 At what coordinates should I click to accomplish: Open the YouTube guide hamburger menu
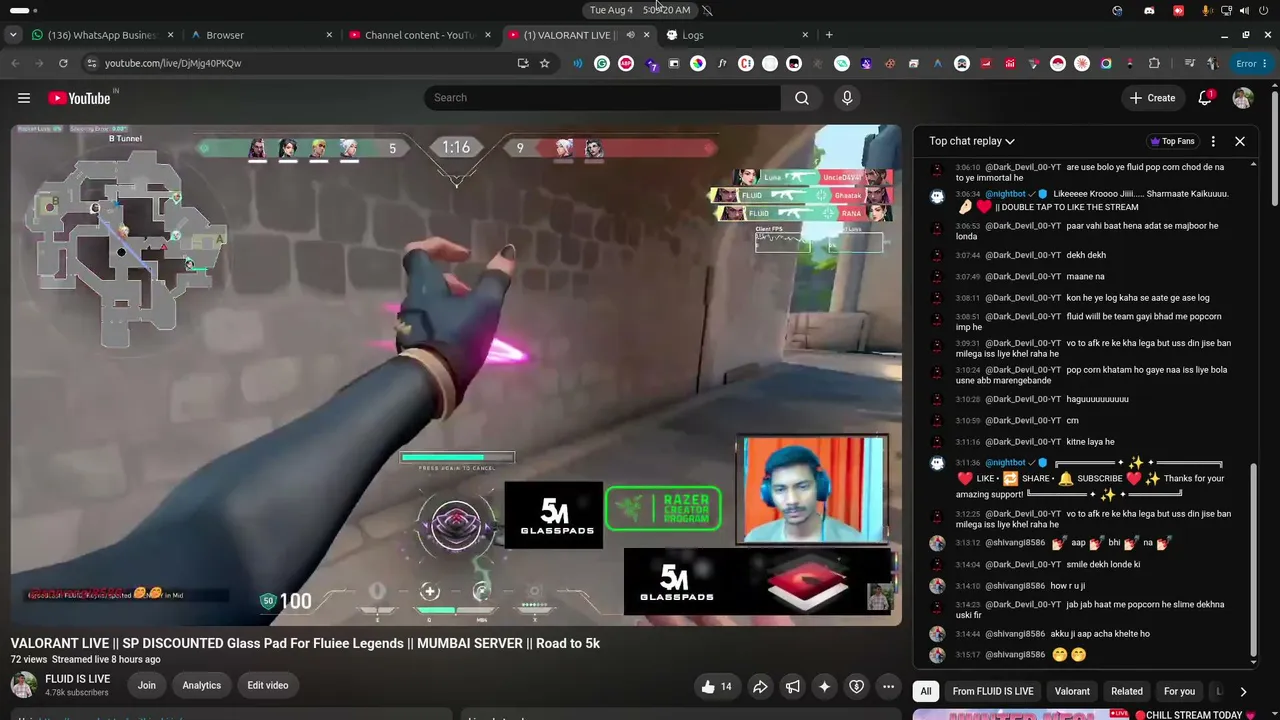[x=24, y=98]
